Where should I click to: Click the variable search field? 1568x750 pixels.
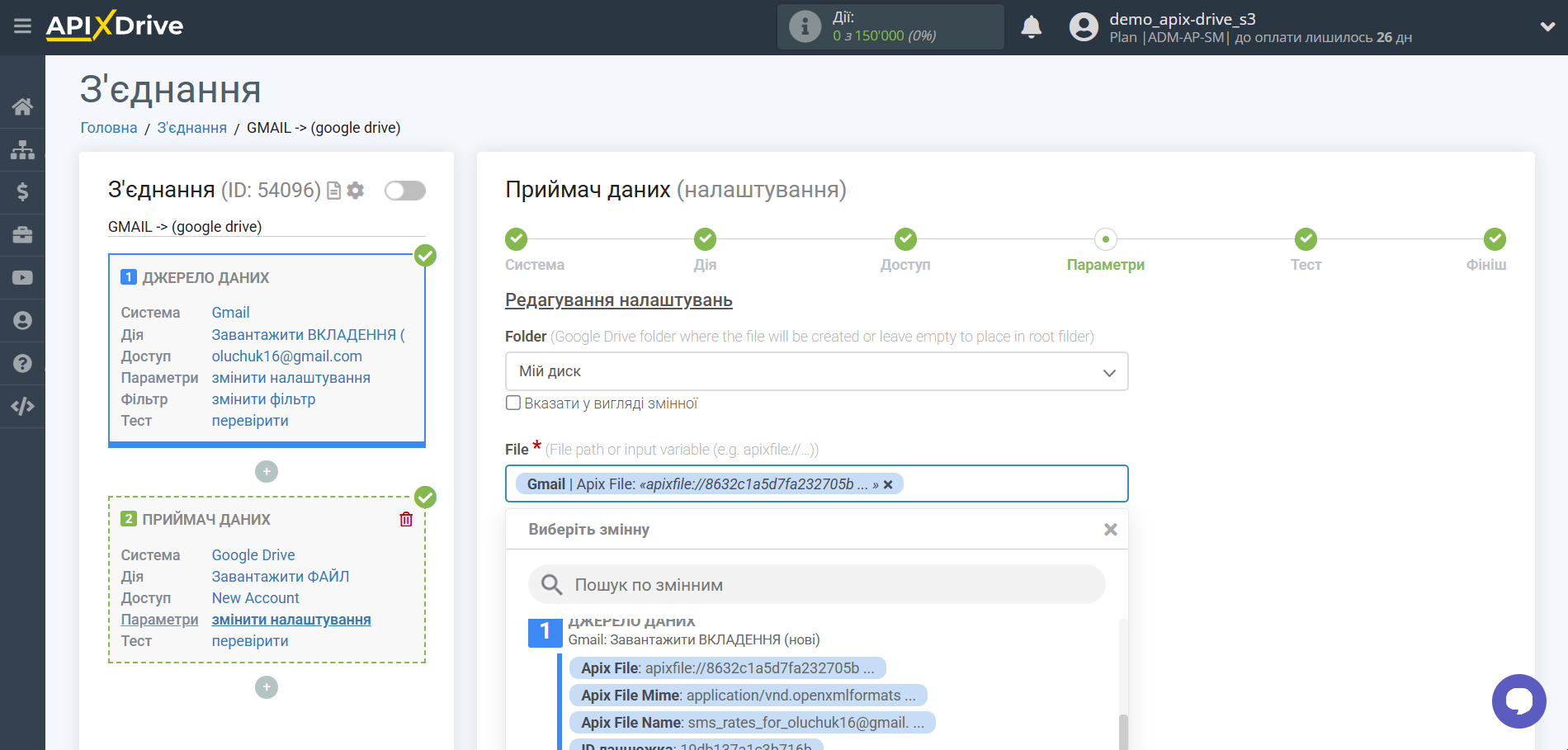point(816,584)
